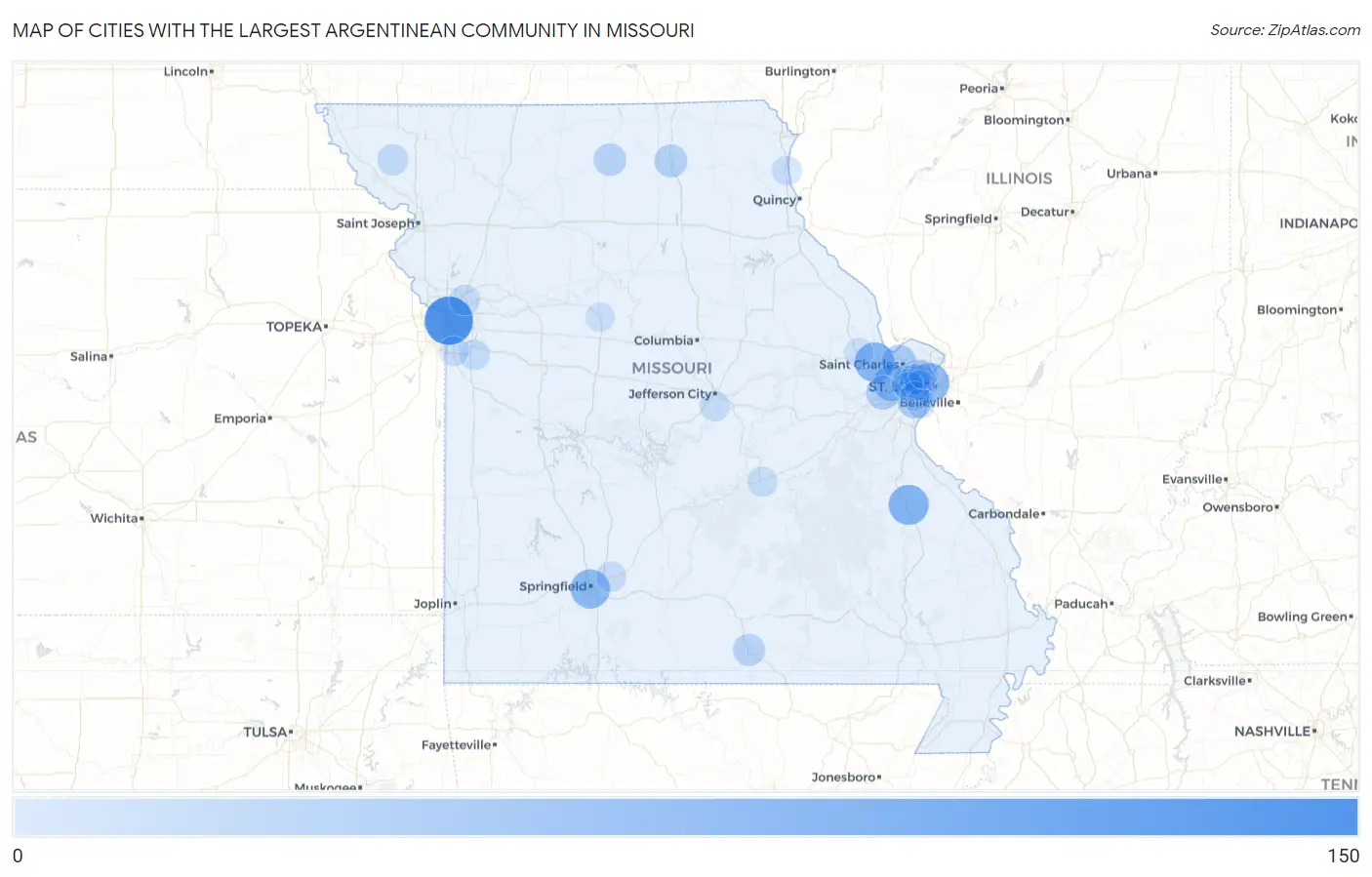Click the Evansville city label
Viewport: 1372px width, 877px height.
pyautogui.click(x=1192, y=479)
